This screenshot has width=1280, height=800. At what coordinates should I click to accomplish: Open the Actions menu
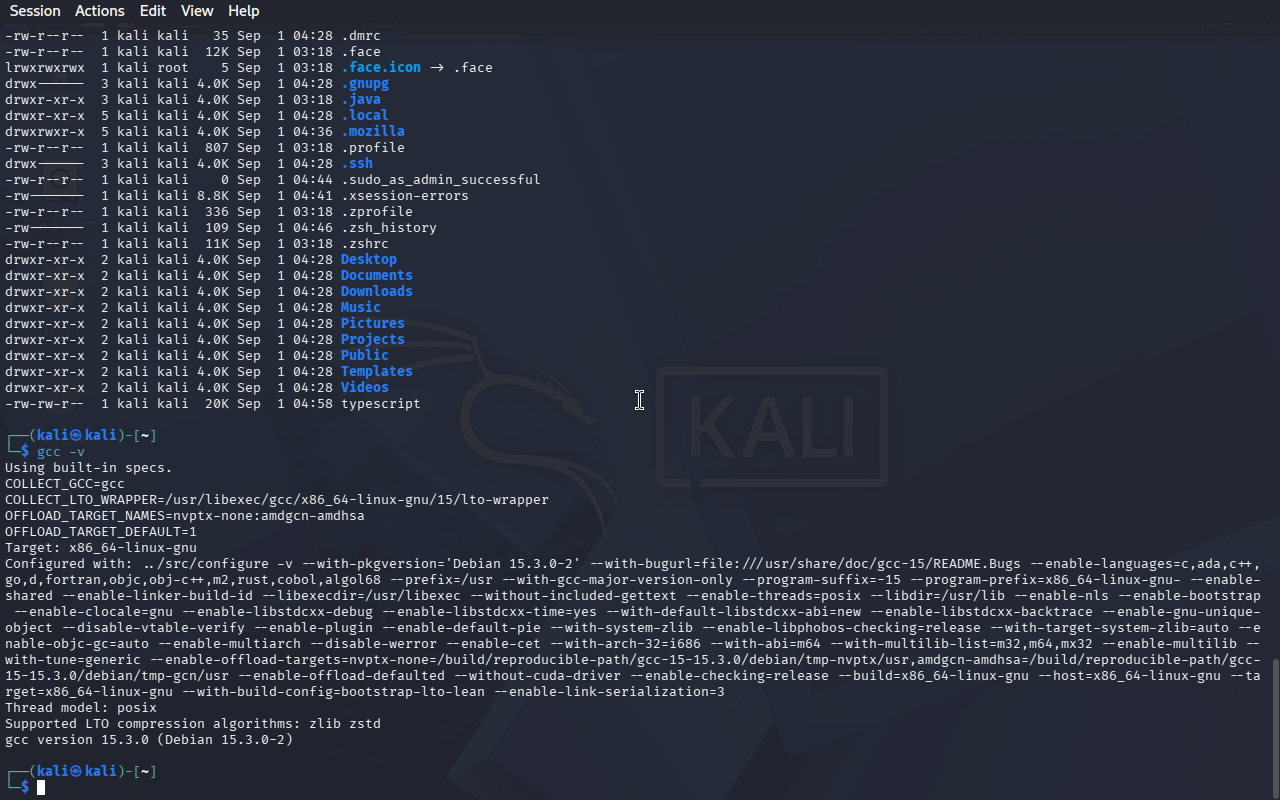pyautogui.click(x=100, y=11)
